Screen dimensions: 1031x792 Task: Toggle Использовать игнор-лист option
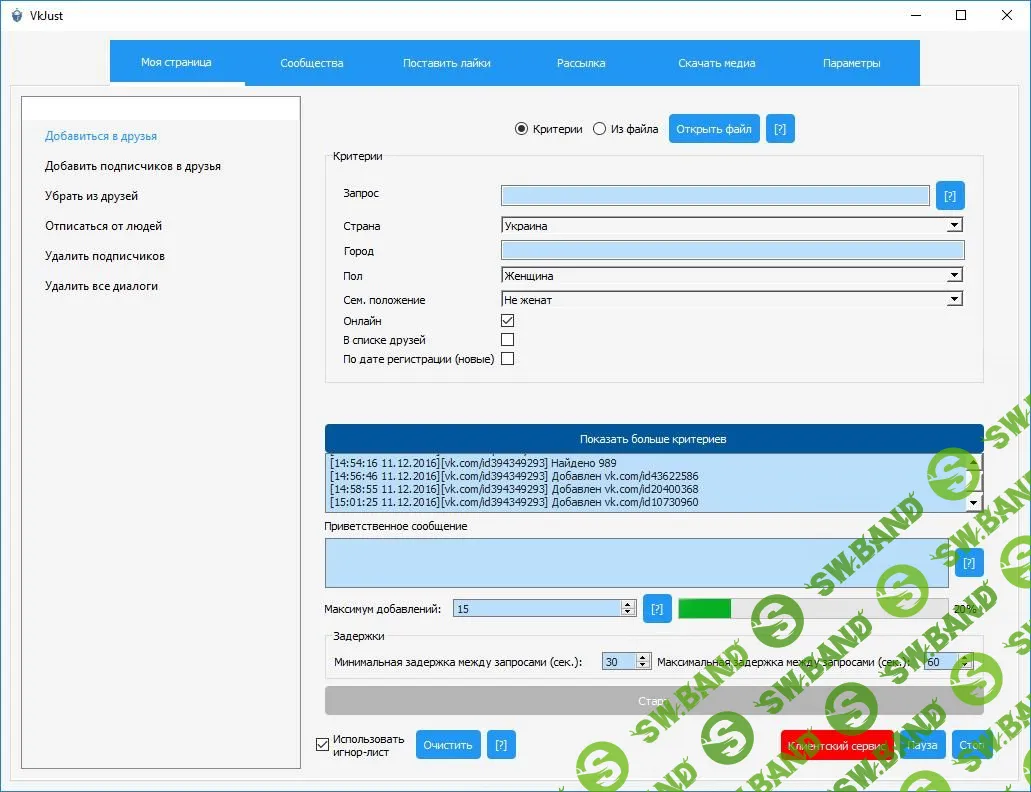click(x=322, y=744)
